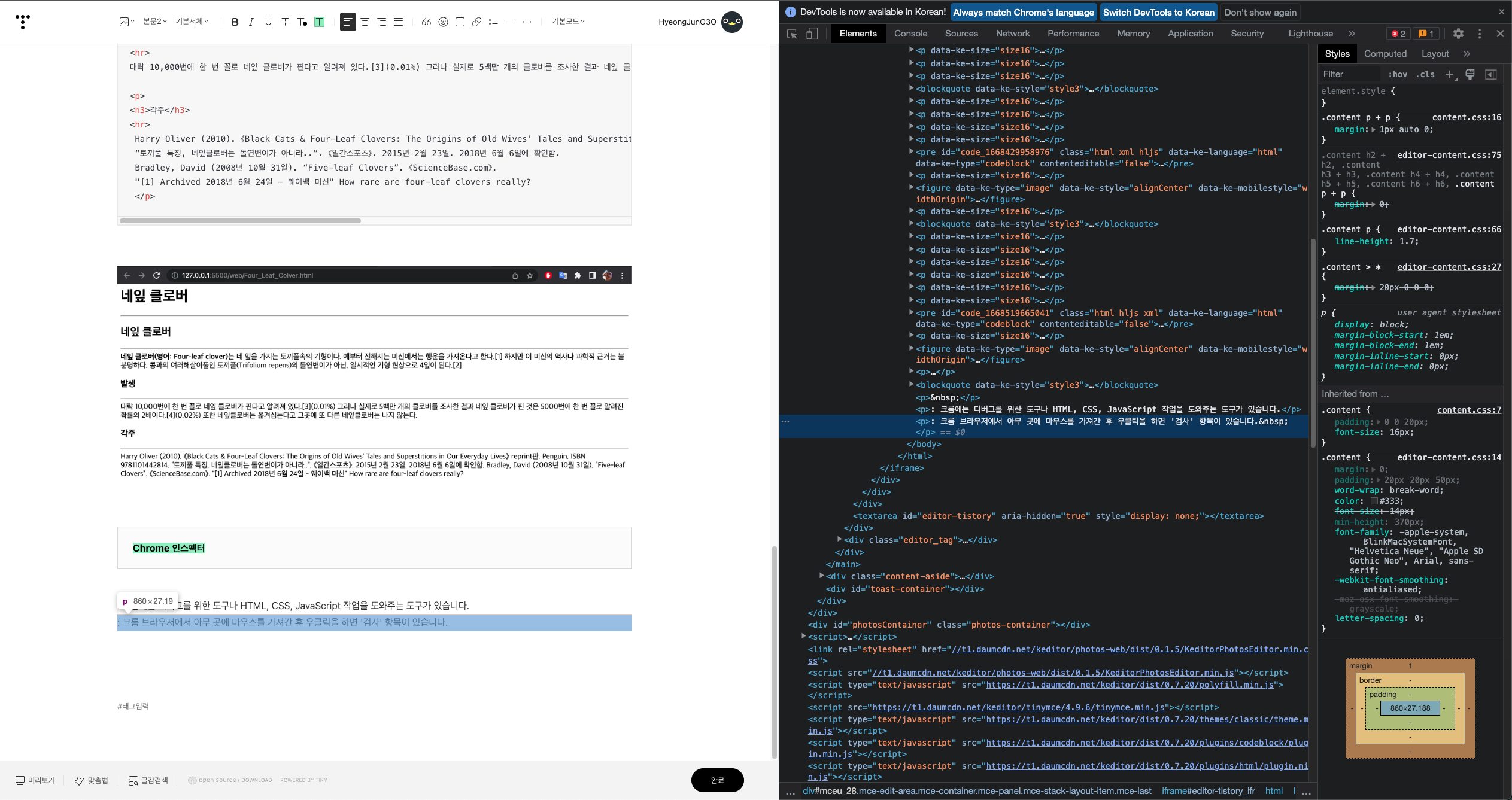Toggle bold formatting
Viewport: 1512px width, 800px height.
235,22
